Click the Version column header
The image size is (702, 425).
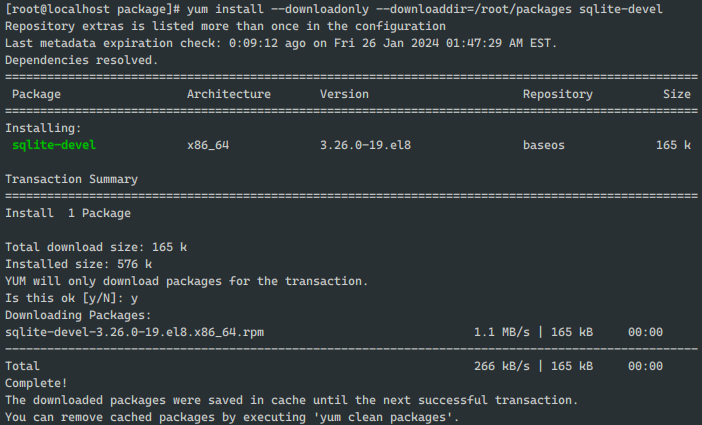[344, 94]
